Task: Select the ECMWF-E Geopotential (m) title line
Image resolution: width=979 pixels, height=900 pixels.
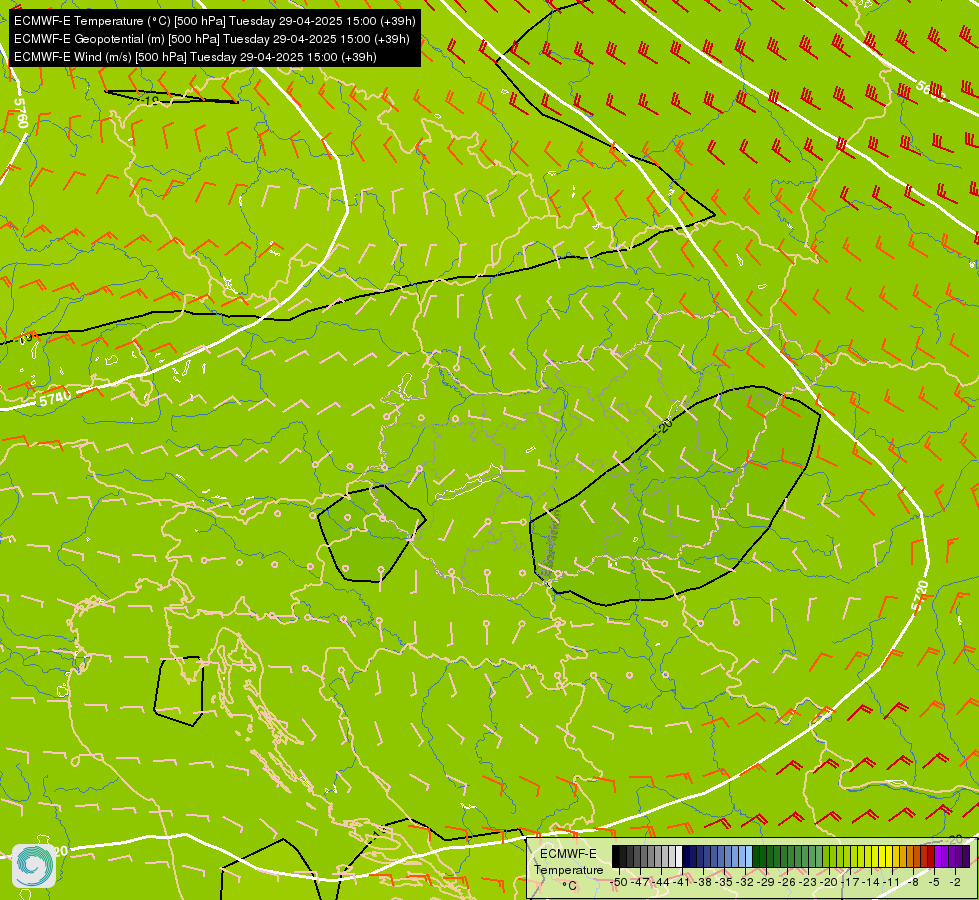Action: [212, 39]
